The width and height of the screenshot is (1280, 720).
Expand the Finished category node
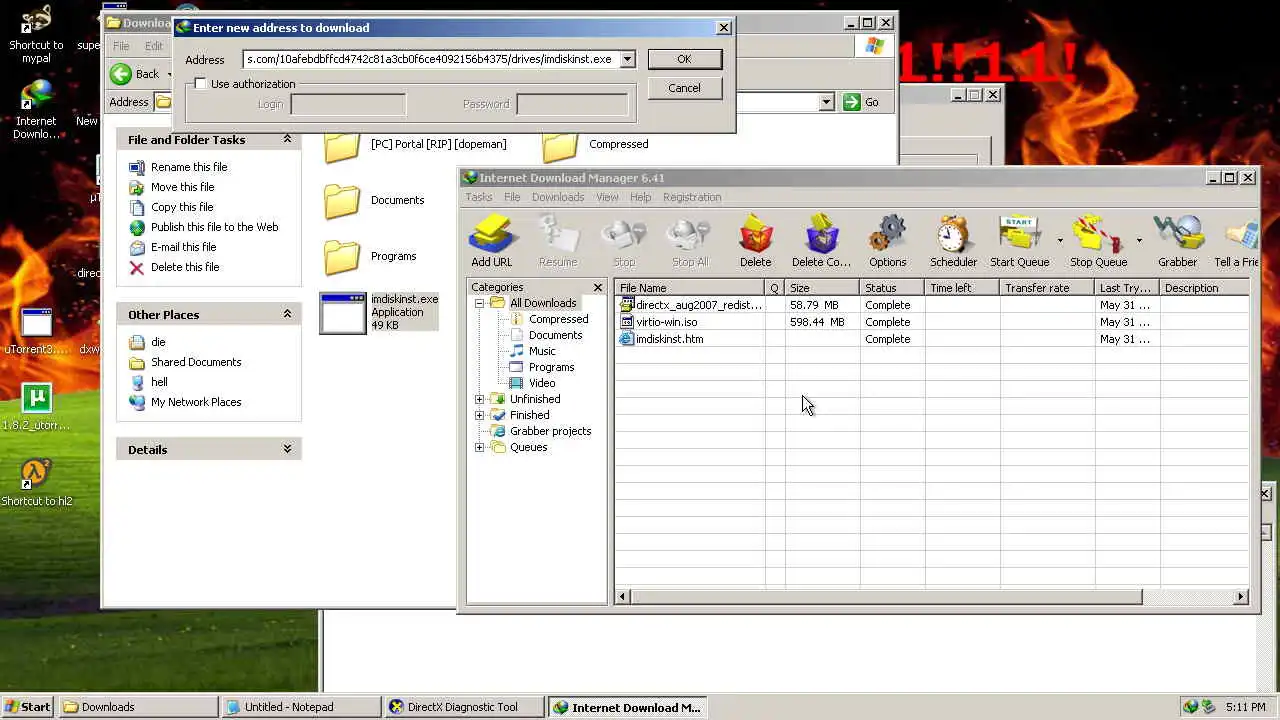(x=479, y=415)
